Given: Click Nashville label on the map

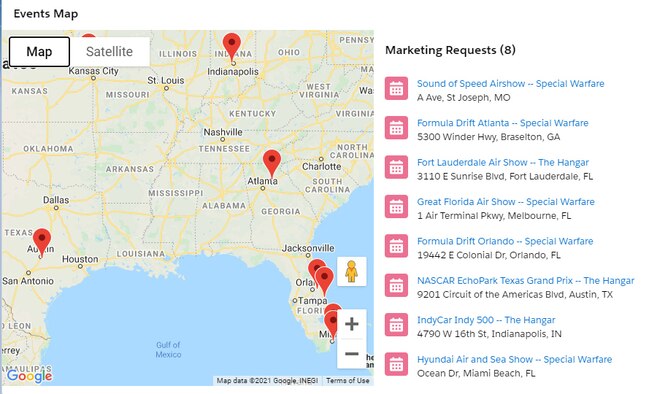Looking at the screenshot, I should [223, 132].
